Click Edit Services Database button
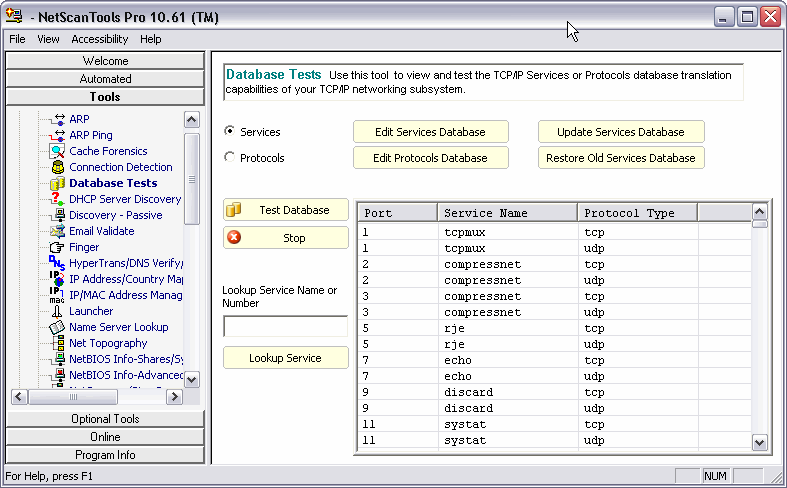Screen dimensions: 787x488 (x=431, y=132)
